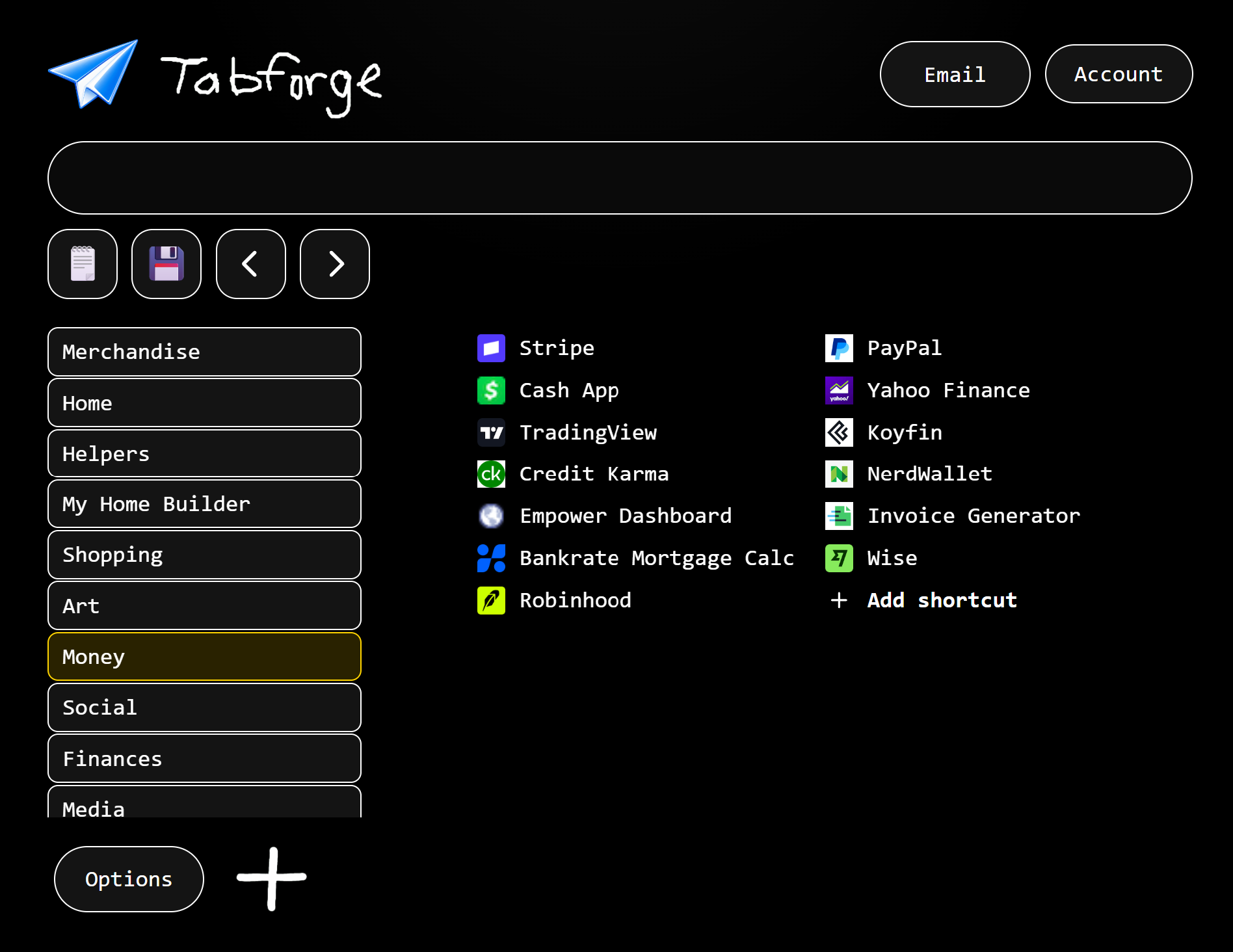Open the Credit Karma link text
The image size is (1233, 952).
(x=594, y=474)
